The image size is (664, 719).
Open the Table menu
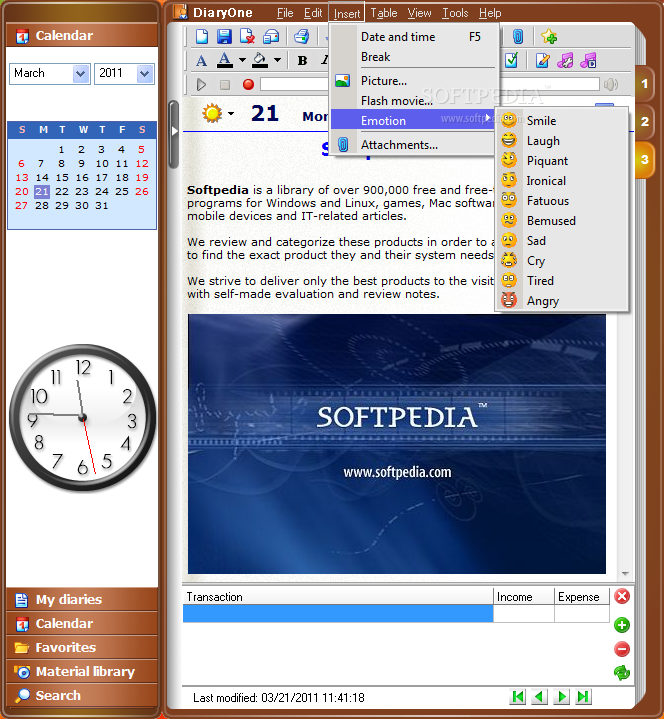[383, 13]
